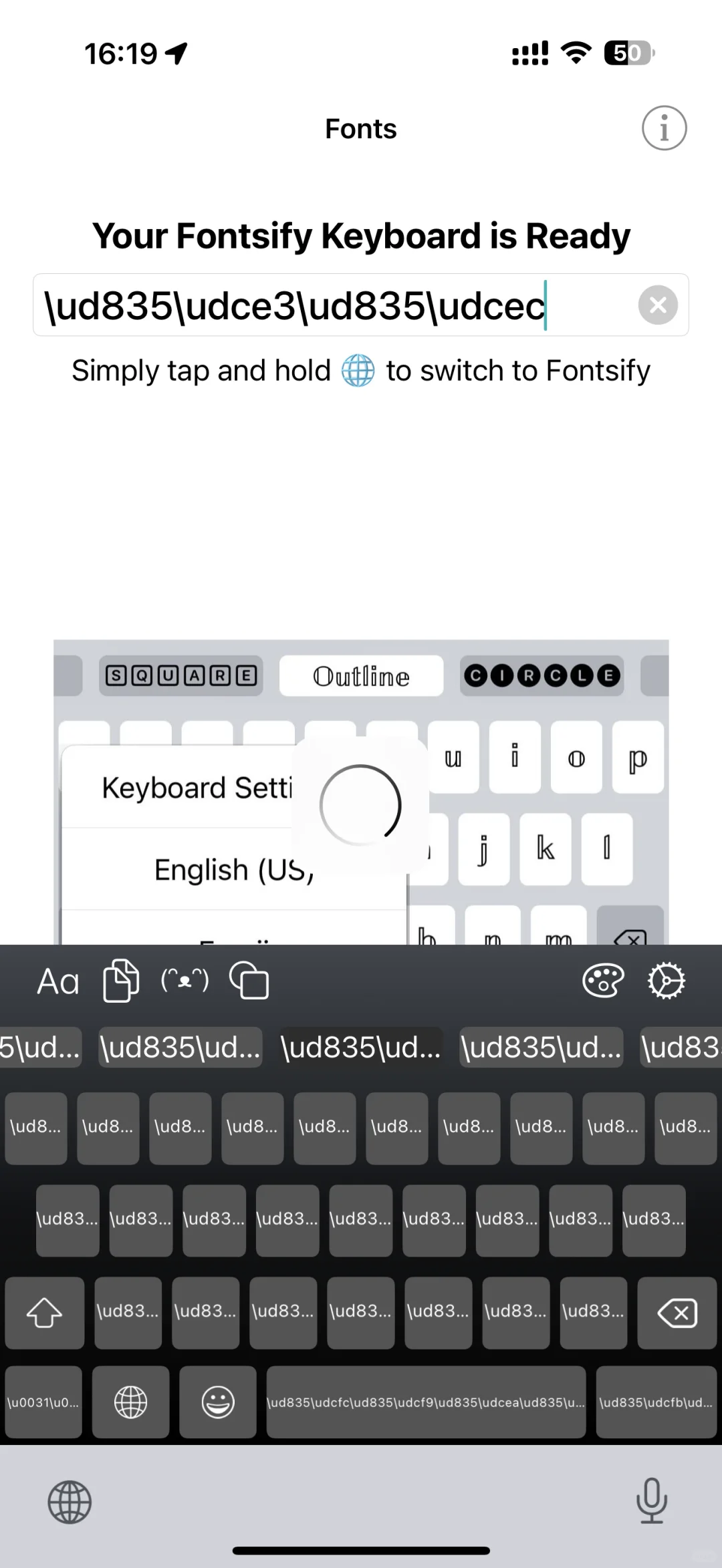This screenshot has width=722, height=1568.
Task: Open emoji smiley key
Action: pos(218,1402)
